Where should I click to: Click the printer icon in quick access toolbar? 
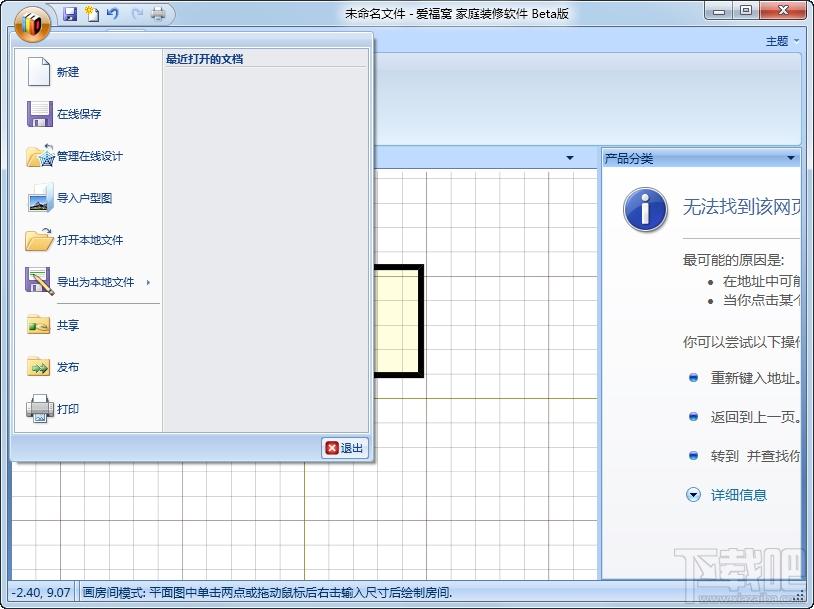coord(158,13)
